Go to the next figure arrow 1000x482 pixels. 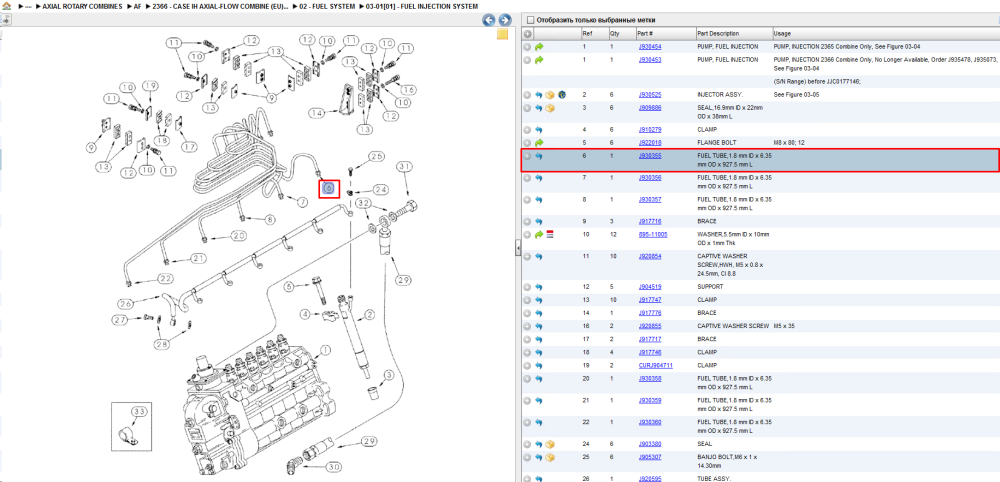504,20
